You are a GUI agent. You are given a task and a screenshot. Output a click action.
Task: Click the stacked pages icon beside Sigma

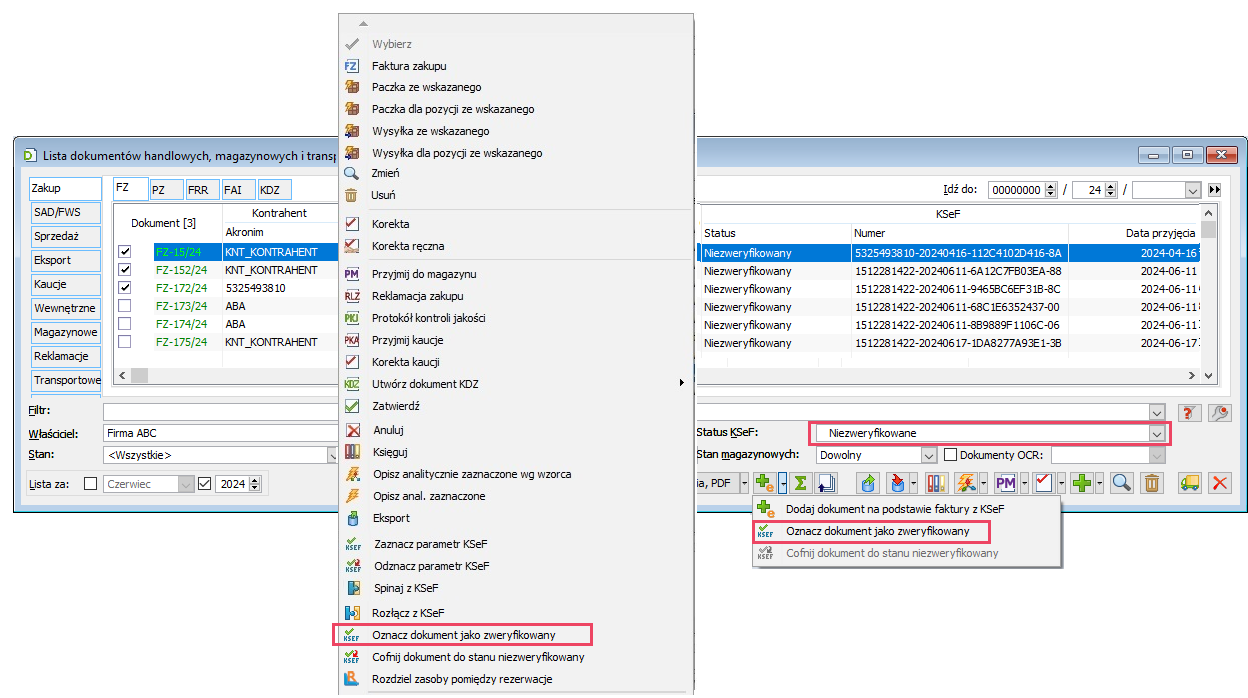click(826, 483)
